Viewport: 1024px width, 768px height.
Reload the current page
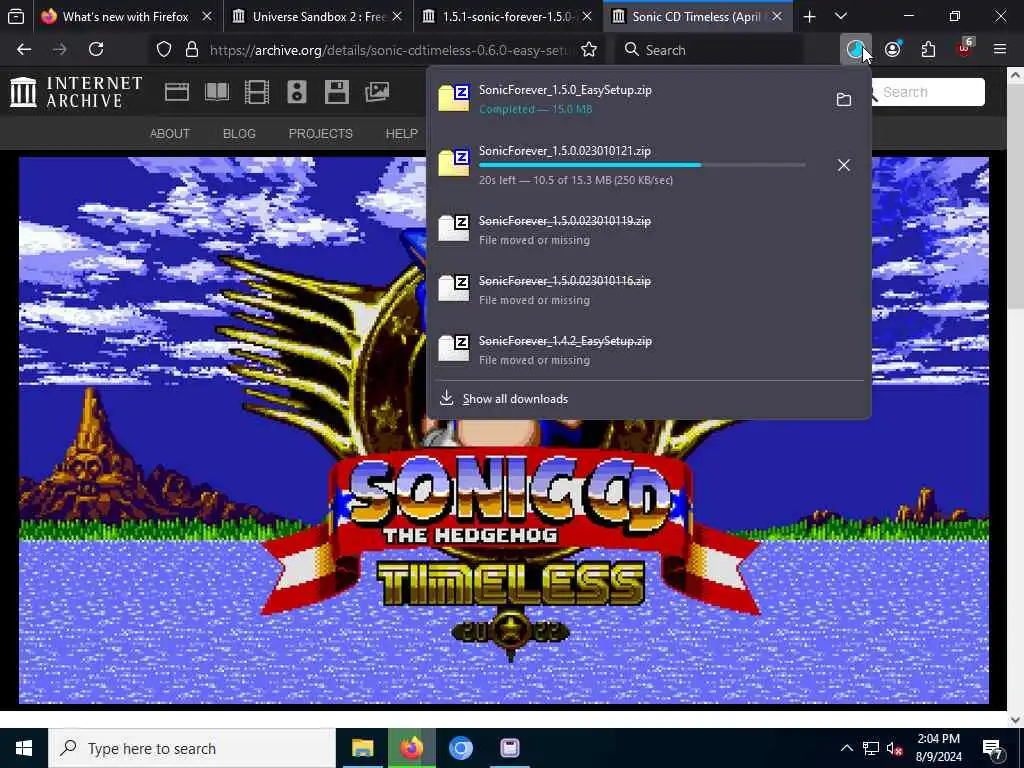[96, 50]
